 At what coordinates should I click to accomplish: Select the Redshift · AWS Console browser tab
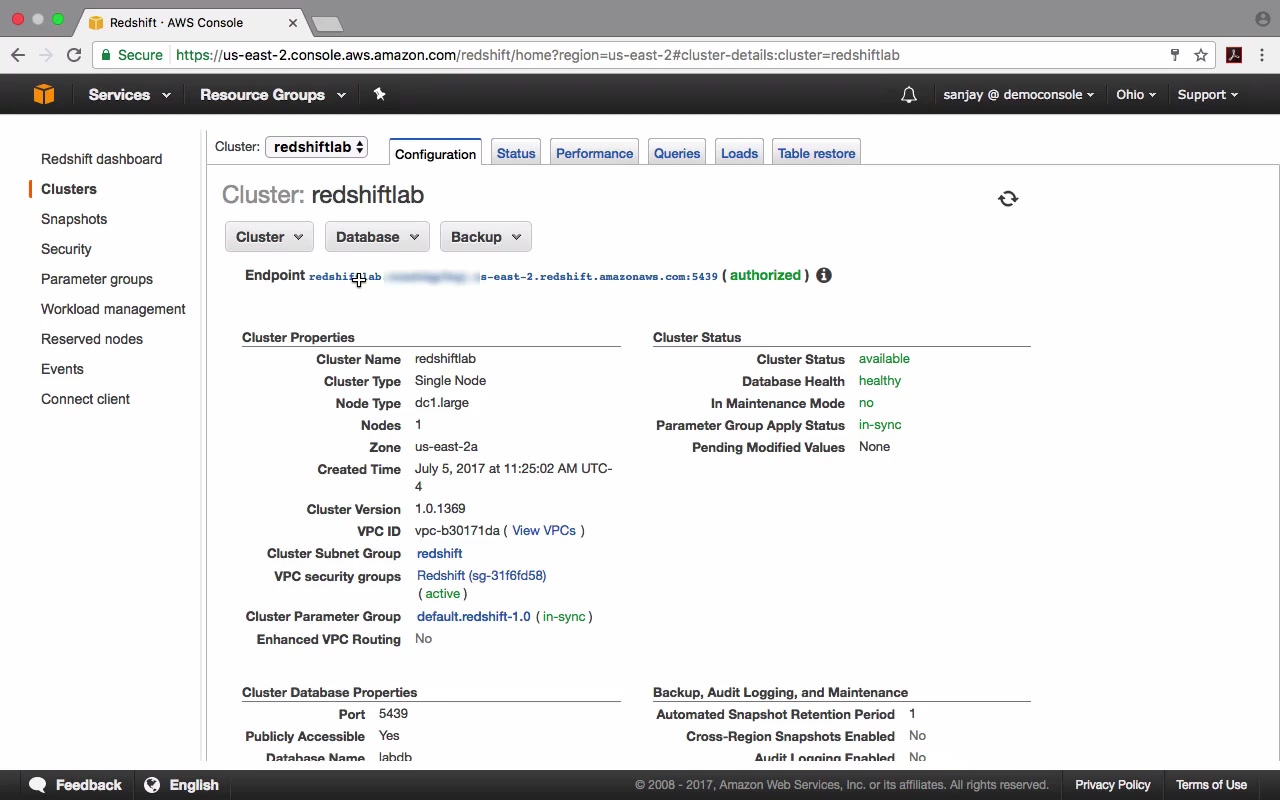[x=194, y=22]
